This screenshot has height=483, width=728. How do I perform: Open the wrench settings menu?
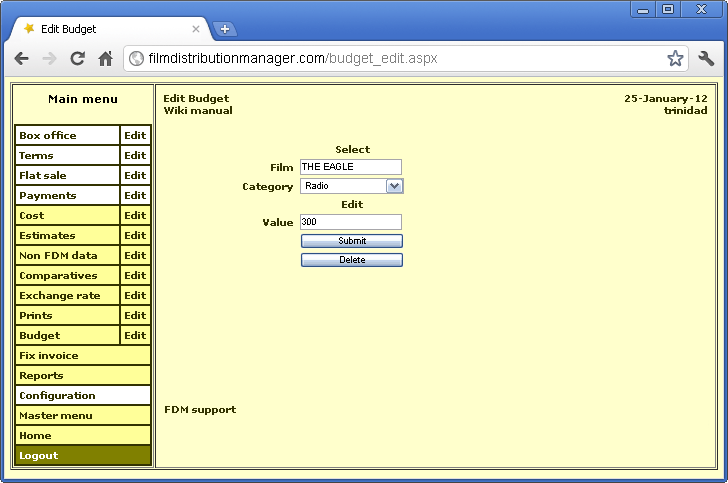[x=706, y=59]
